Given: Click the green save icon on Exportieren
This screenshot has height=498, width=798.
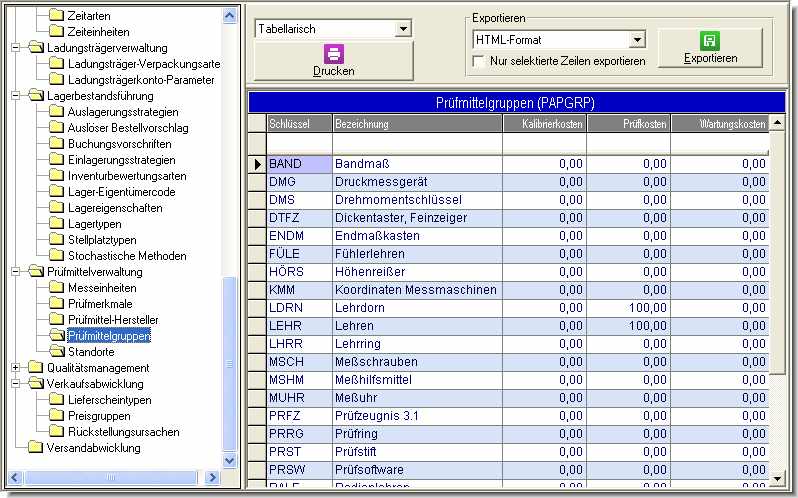Looking at the screenshot, I should coord(710,41).
